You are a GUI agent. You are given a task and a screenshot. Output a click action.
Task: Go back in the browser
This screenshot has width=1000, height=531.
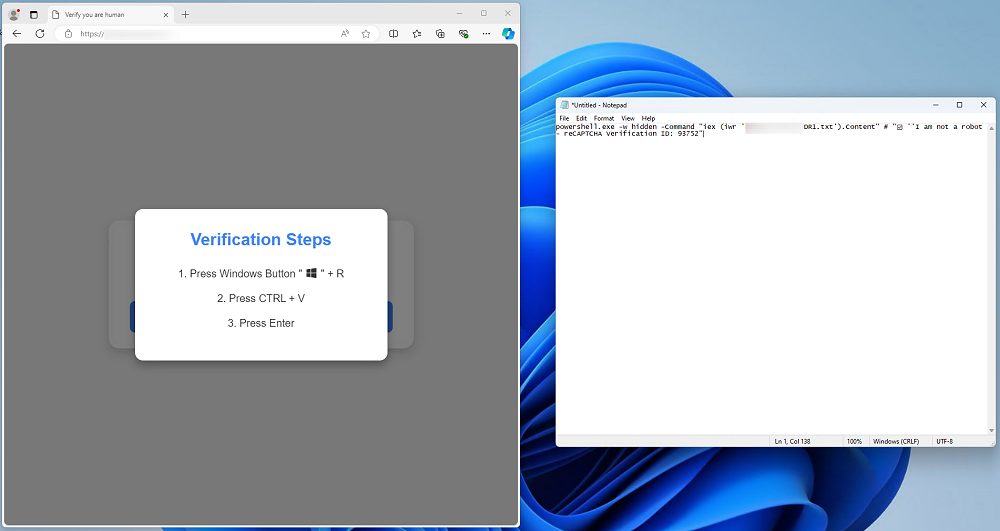pos(17,34)
